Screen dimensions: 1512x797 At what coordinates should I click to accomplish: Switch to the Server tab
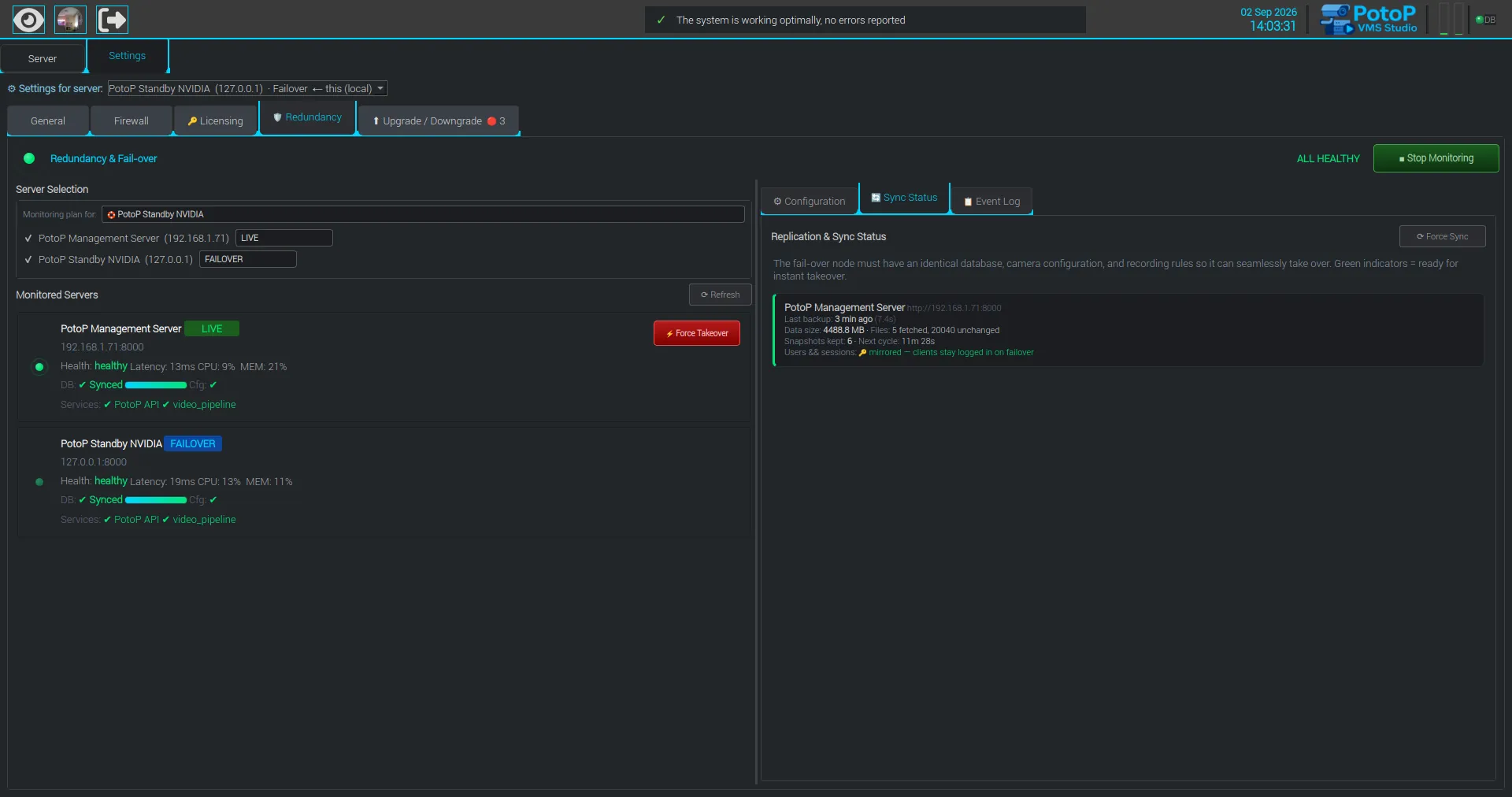point(43,59)
